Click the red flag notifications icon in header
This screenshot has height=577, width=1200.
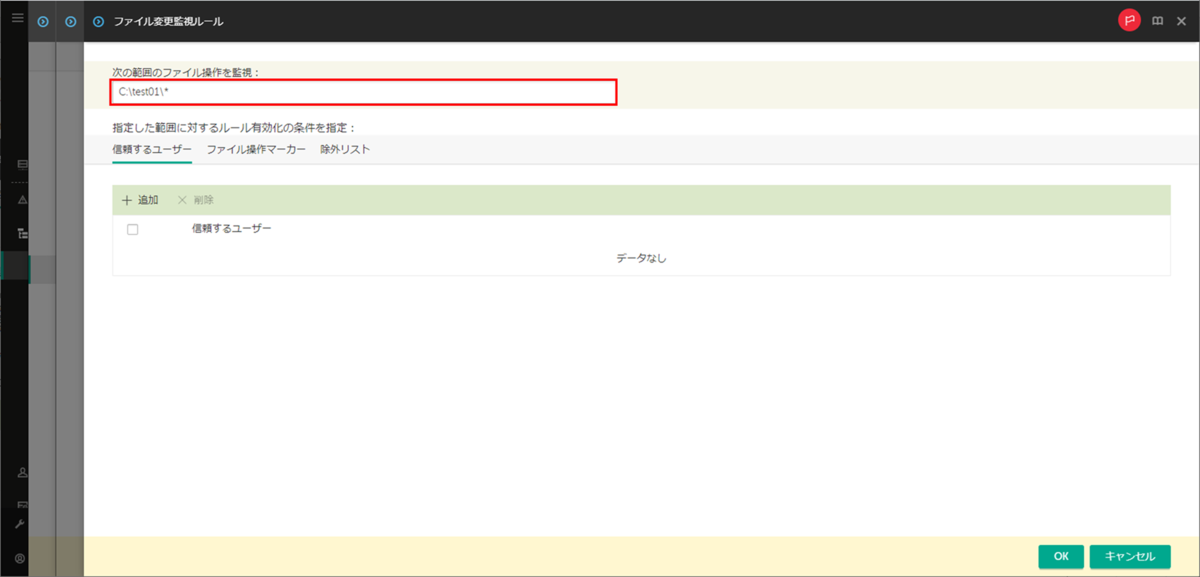pyautogui.click(x=1129, y=18)
